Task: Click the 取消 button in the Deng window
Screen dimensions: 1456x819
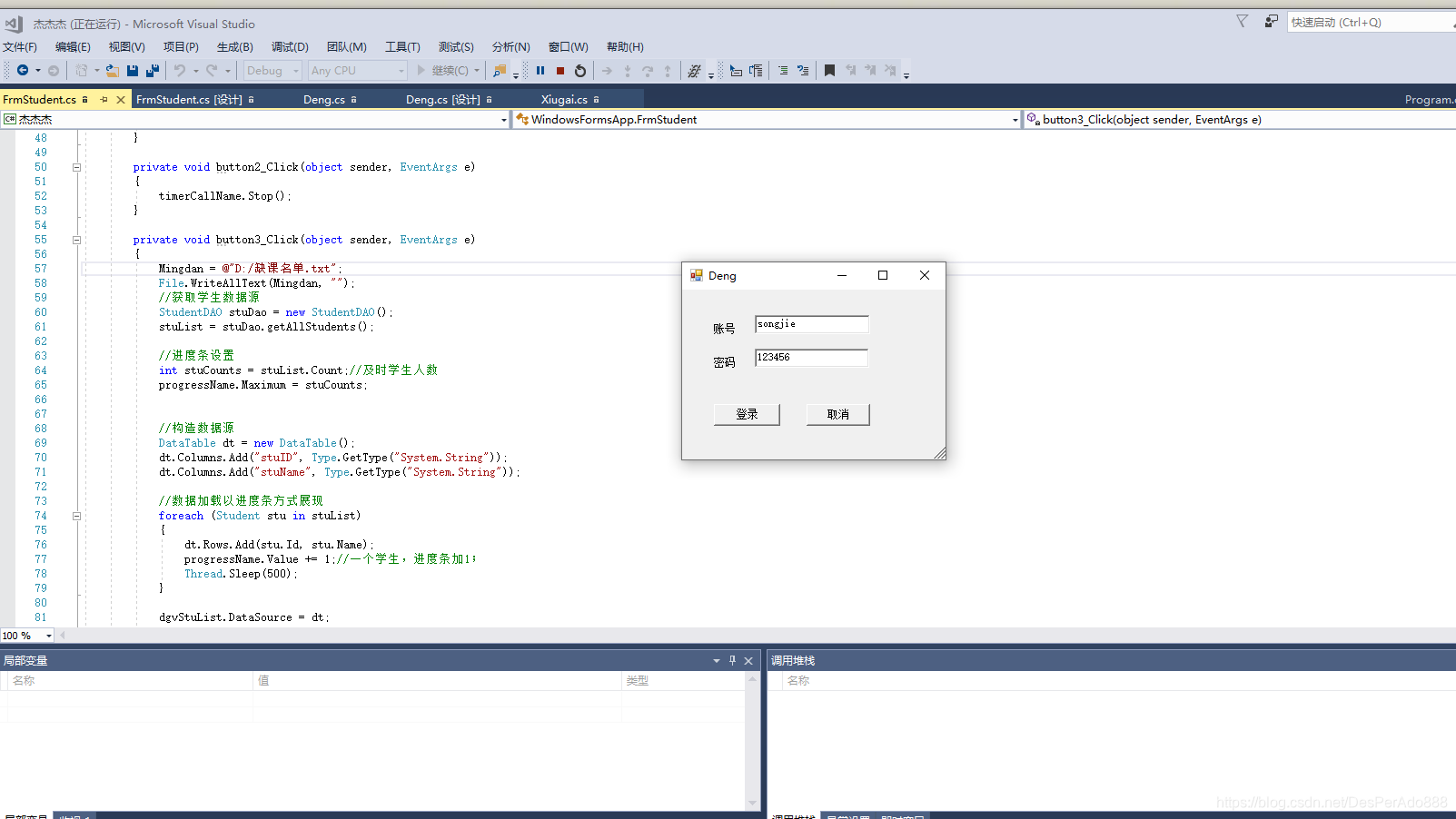Action: 837,414
